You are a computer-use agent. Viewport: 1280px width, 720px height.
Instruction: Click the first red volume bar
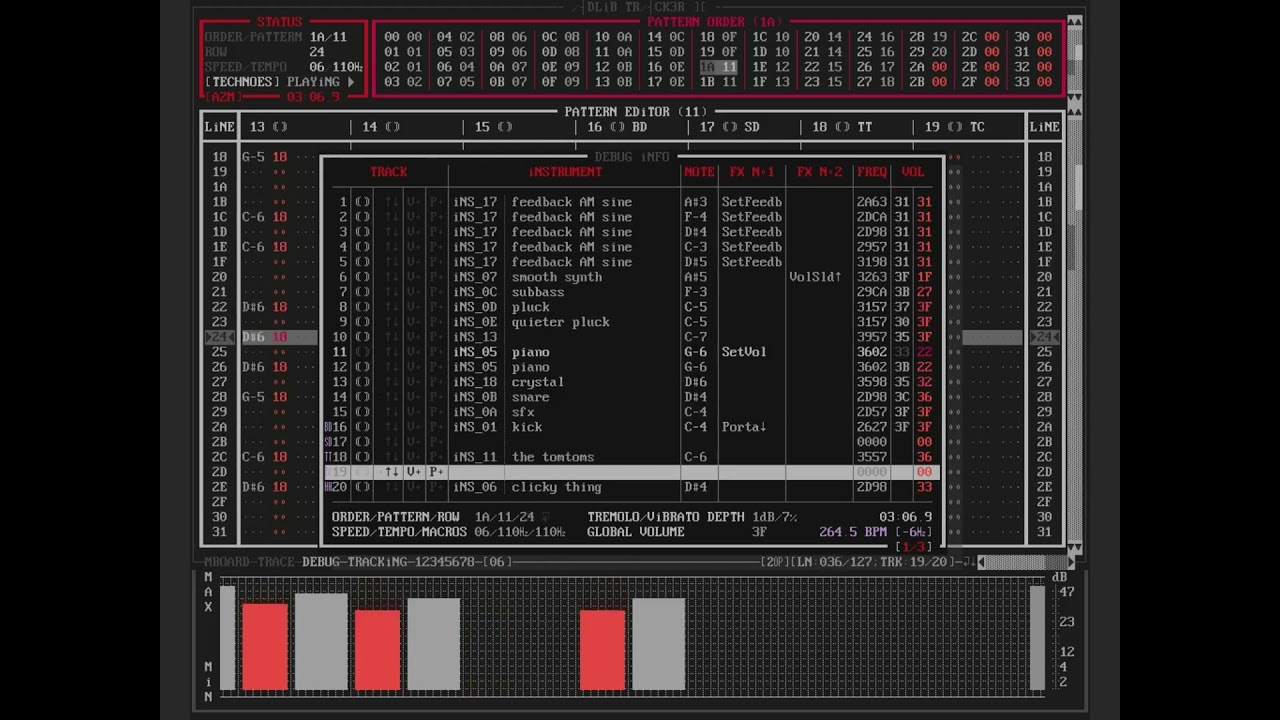265,646
